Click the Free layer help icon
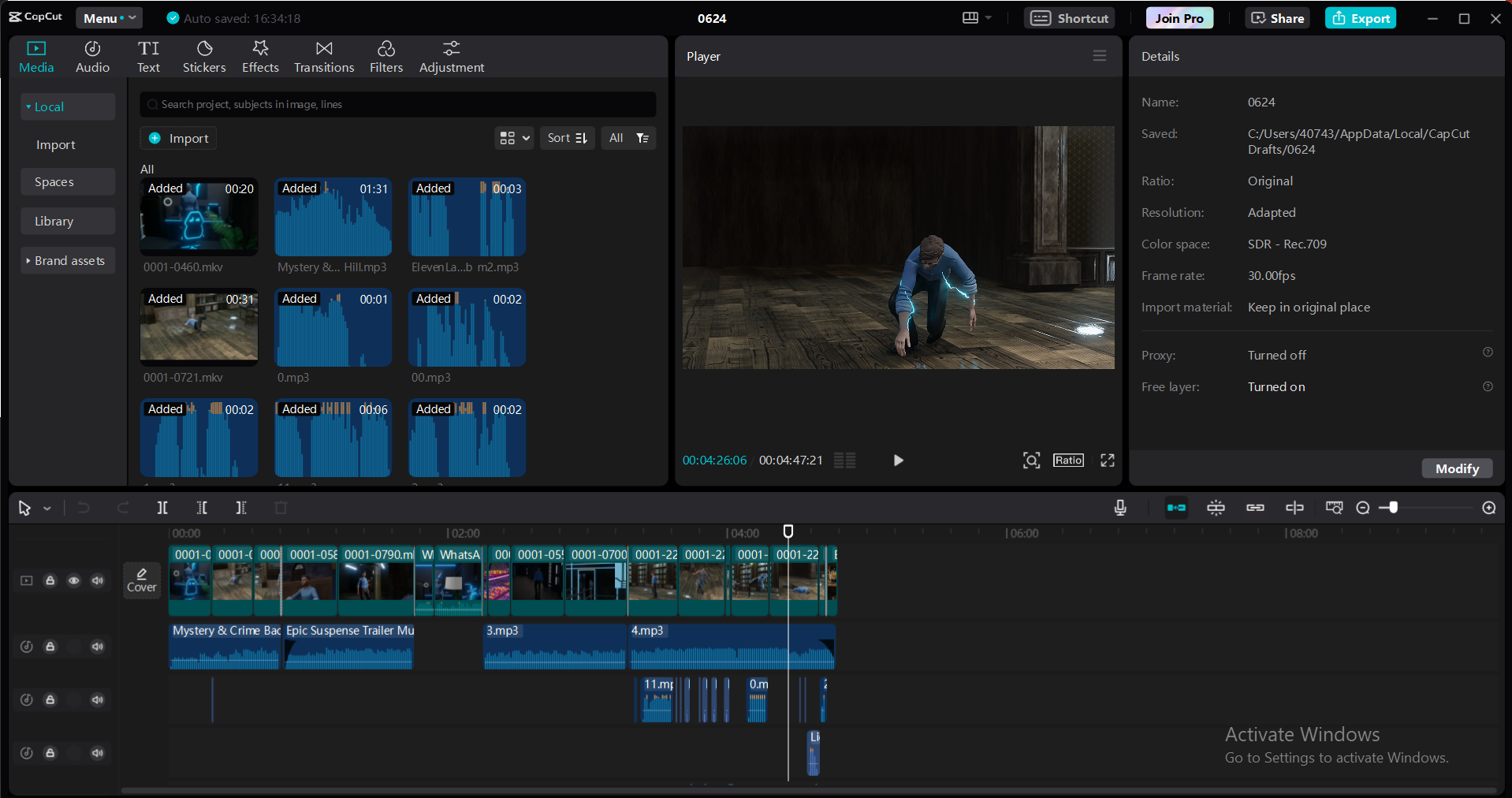Screen dimensions: 1512x798 click(1488, 386)
